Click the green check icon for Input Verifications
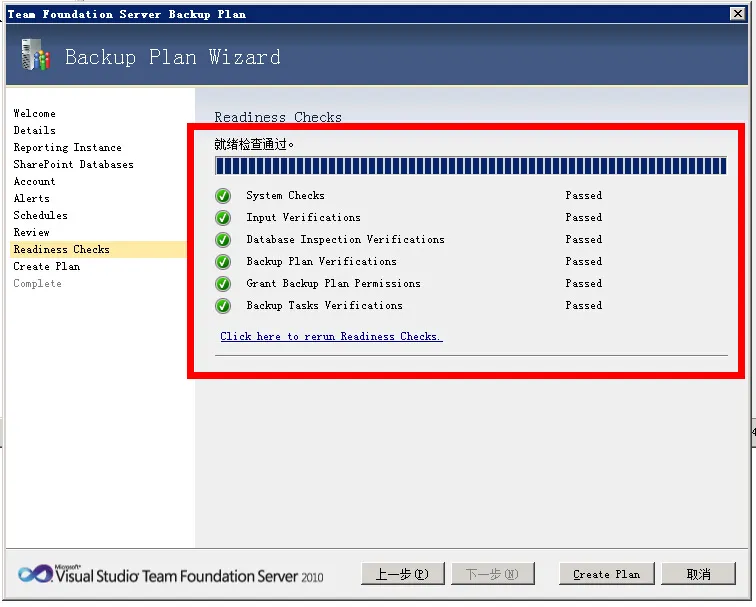 pos(223,218)
